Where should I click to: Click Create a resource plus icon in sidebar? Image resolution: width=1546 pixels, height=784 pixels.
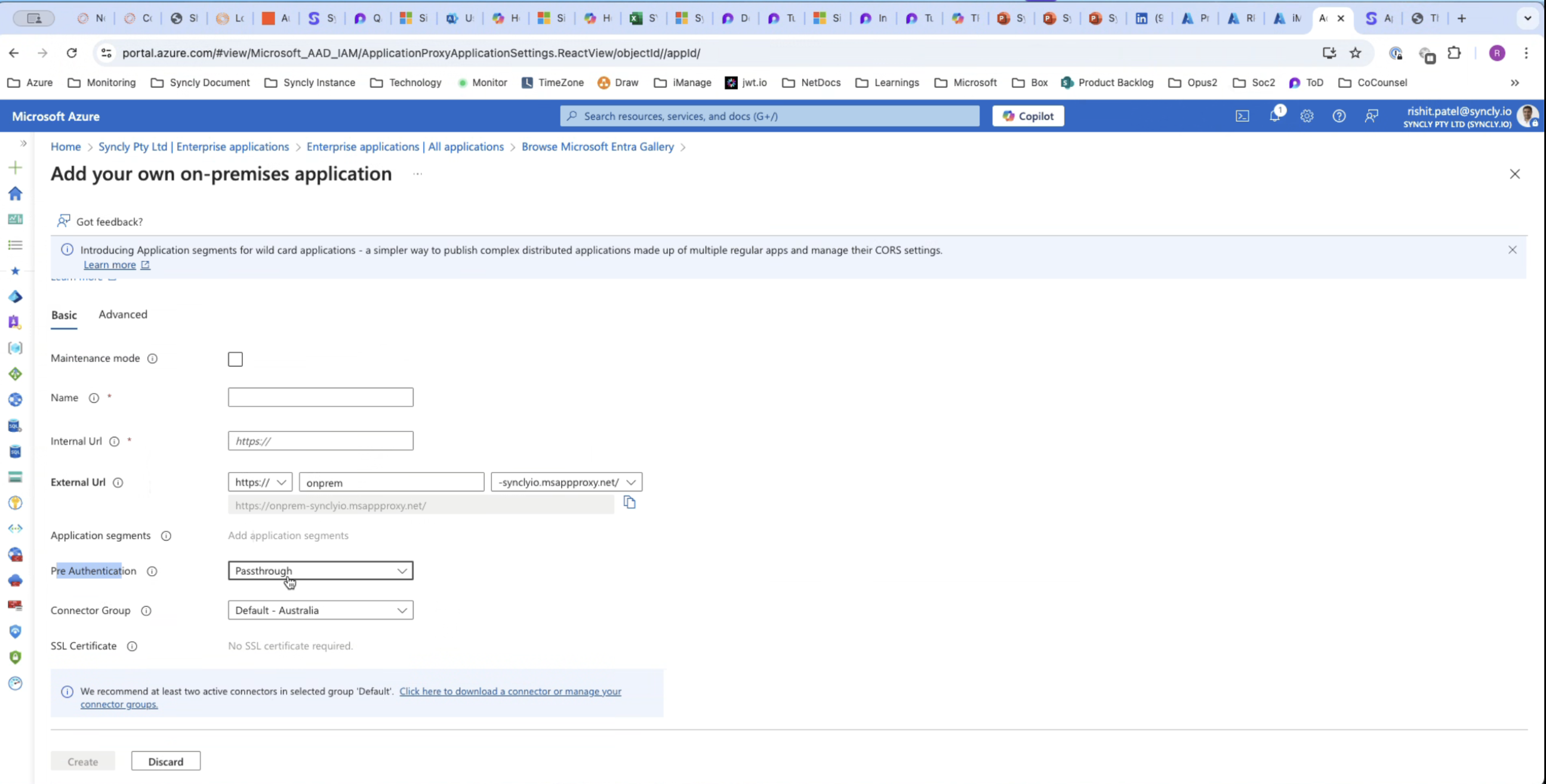click(16, 168)
